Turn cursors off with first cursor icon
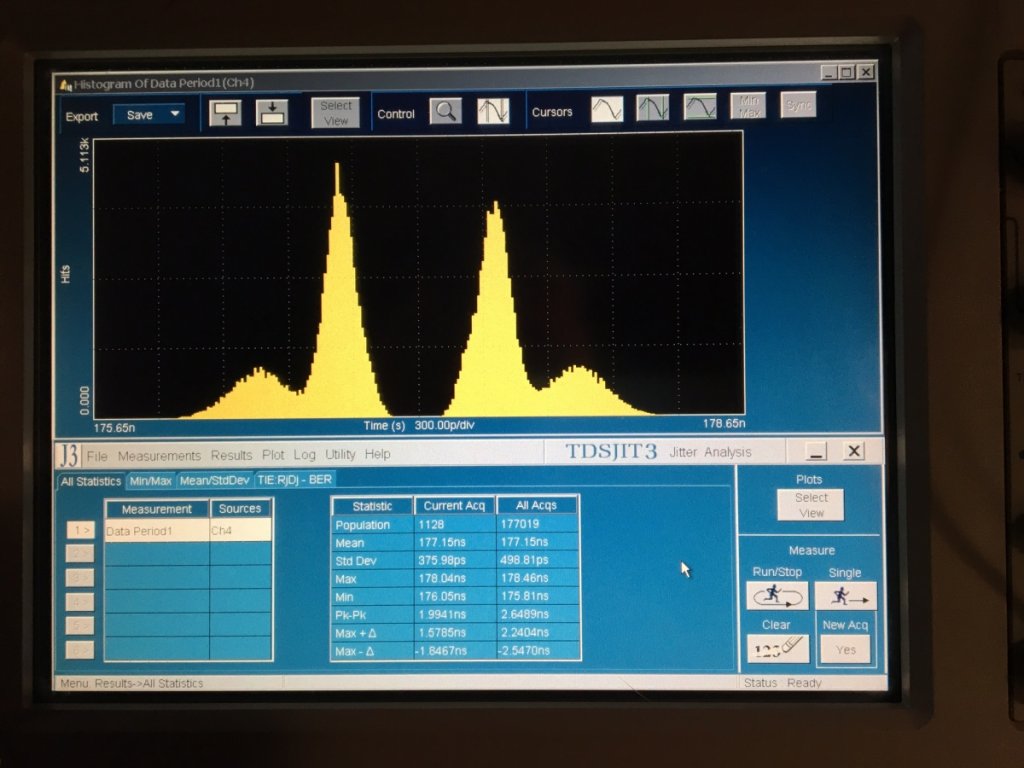This screenshot has height=768, width=1024. click(x=607, y=108)
